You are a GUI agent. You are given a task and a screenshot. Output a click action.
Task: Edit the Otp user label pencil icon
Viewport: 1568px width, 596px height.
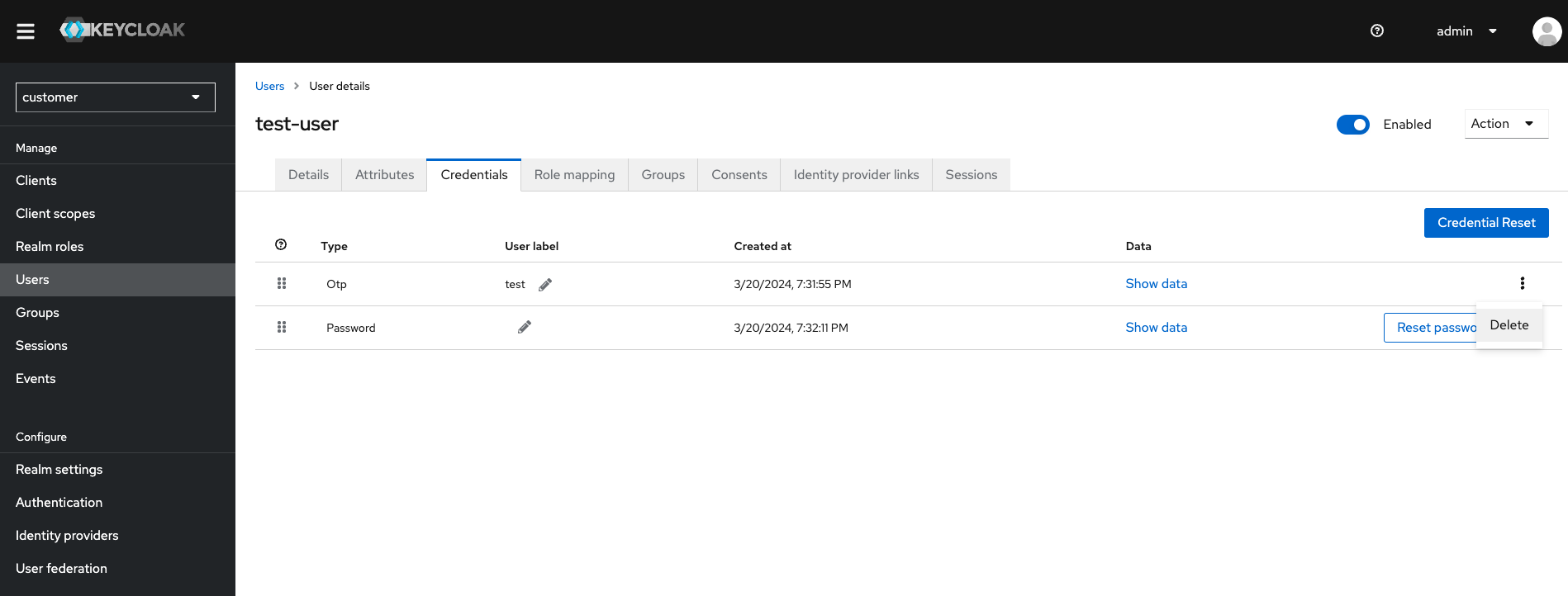coord(545,285)
